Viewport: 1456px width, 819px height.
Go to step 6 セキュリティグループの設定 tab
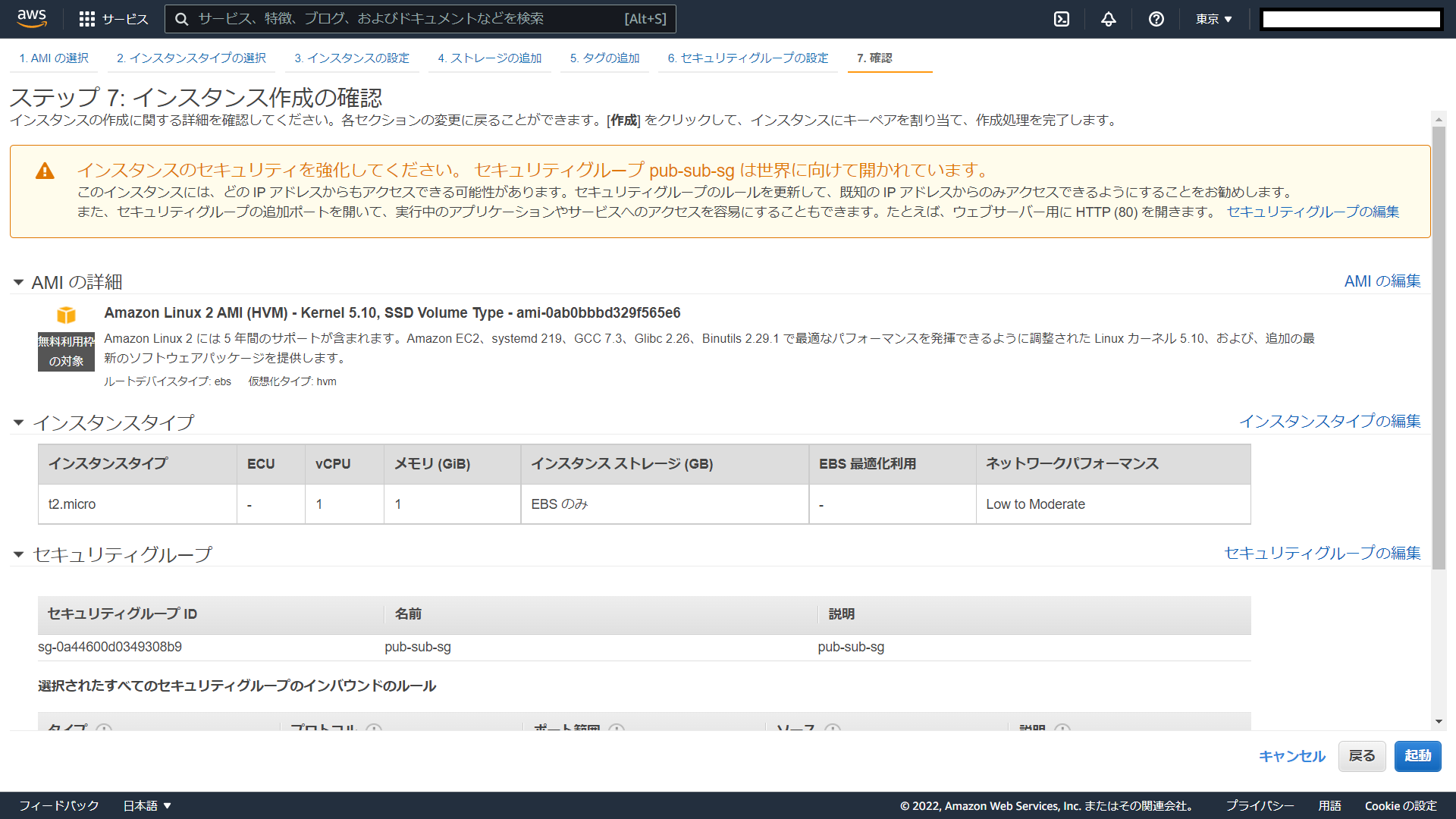point(748,58)
